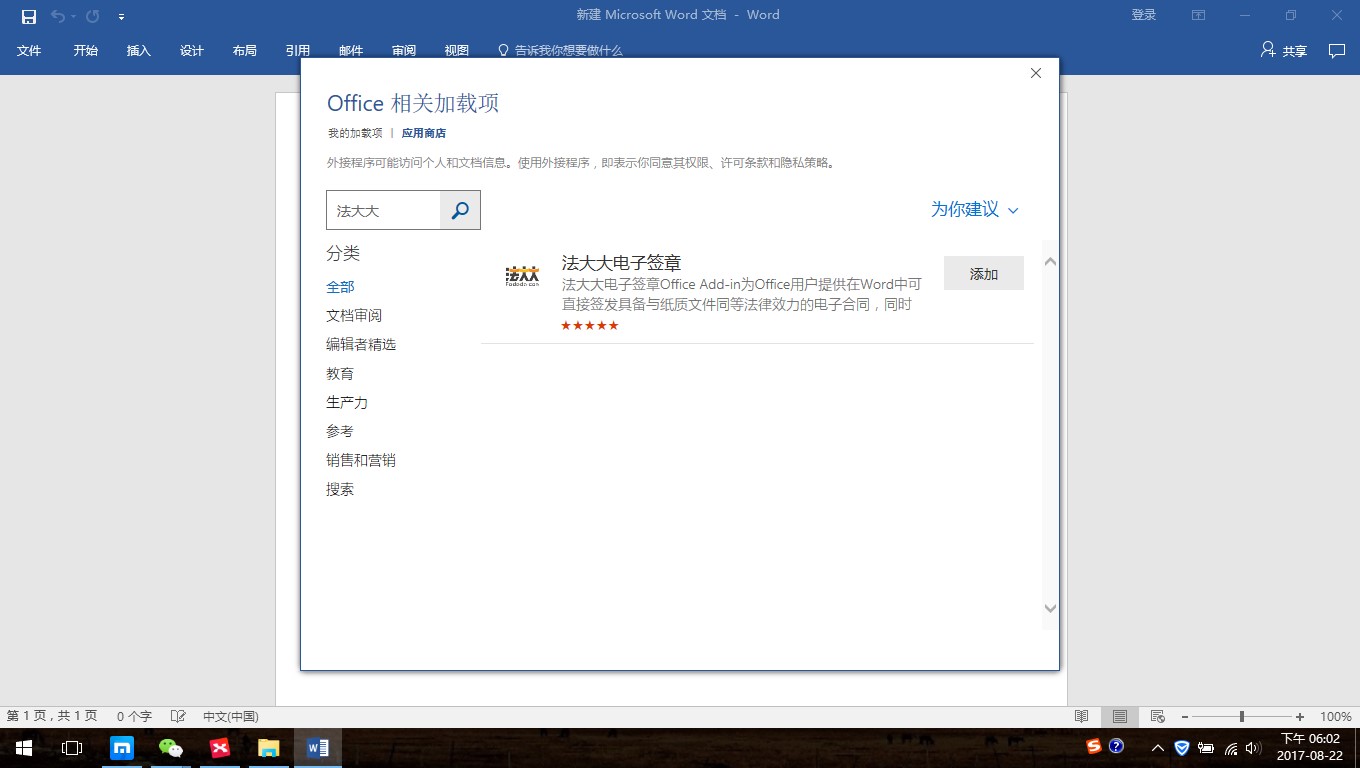Select the 参考 category
The height and width of the screenshot is (768, 1360).
(340, 431)
